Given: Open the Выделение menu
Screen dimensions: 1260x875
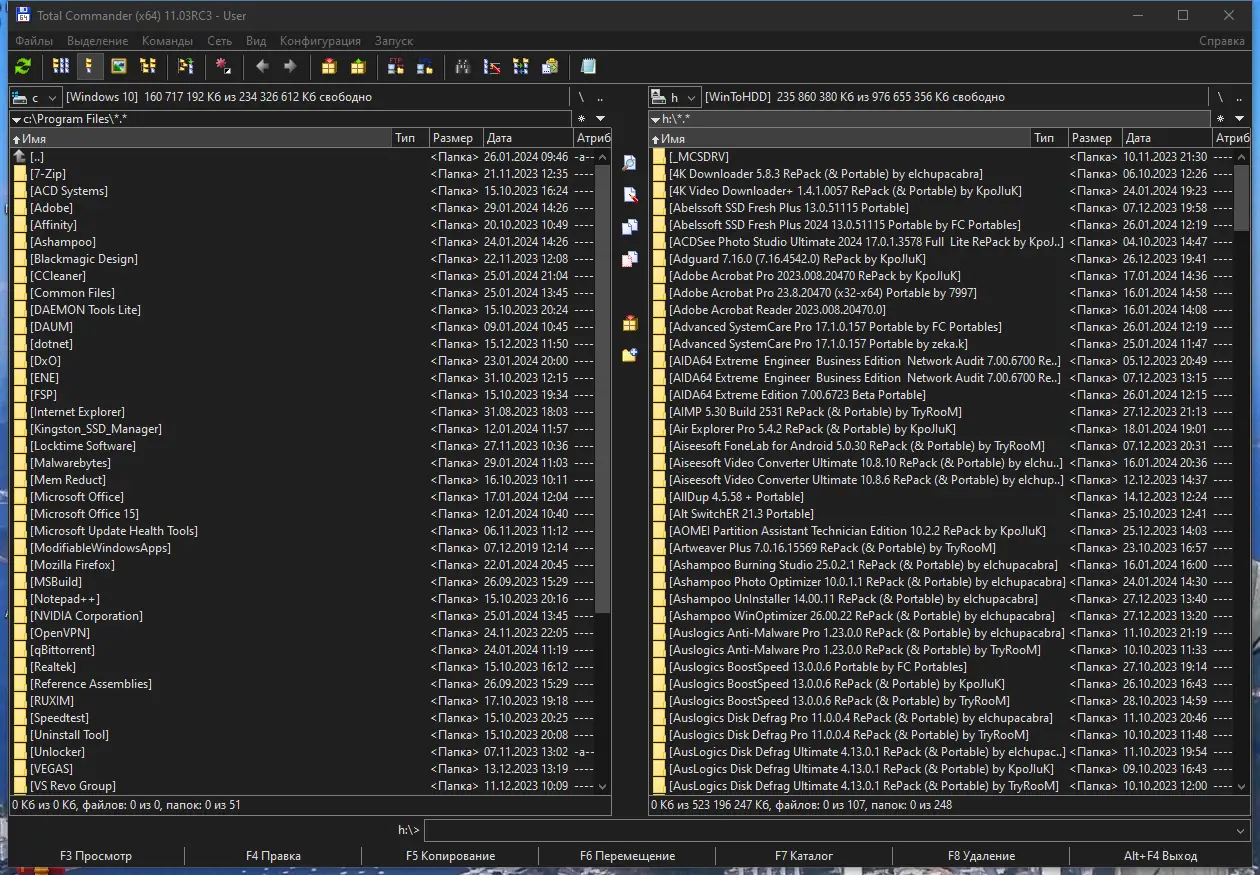Looking at the screenshot, I should click(97, 41).
